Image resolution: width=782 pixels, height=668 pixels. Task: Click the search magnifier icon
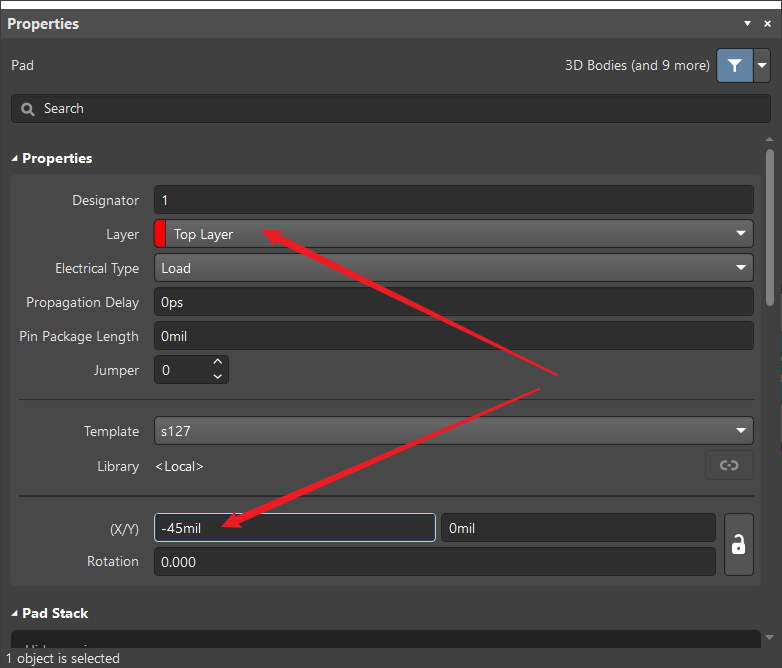click(x=28, y=109)
